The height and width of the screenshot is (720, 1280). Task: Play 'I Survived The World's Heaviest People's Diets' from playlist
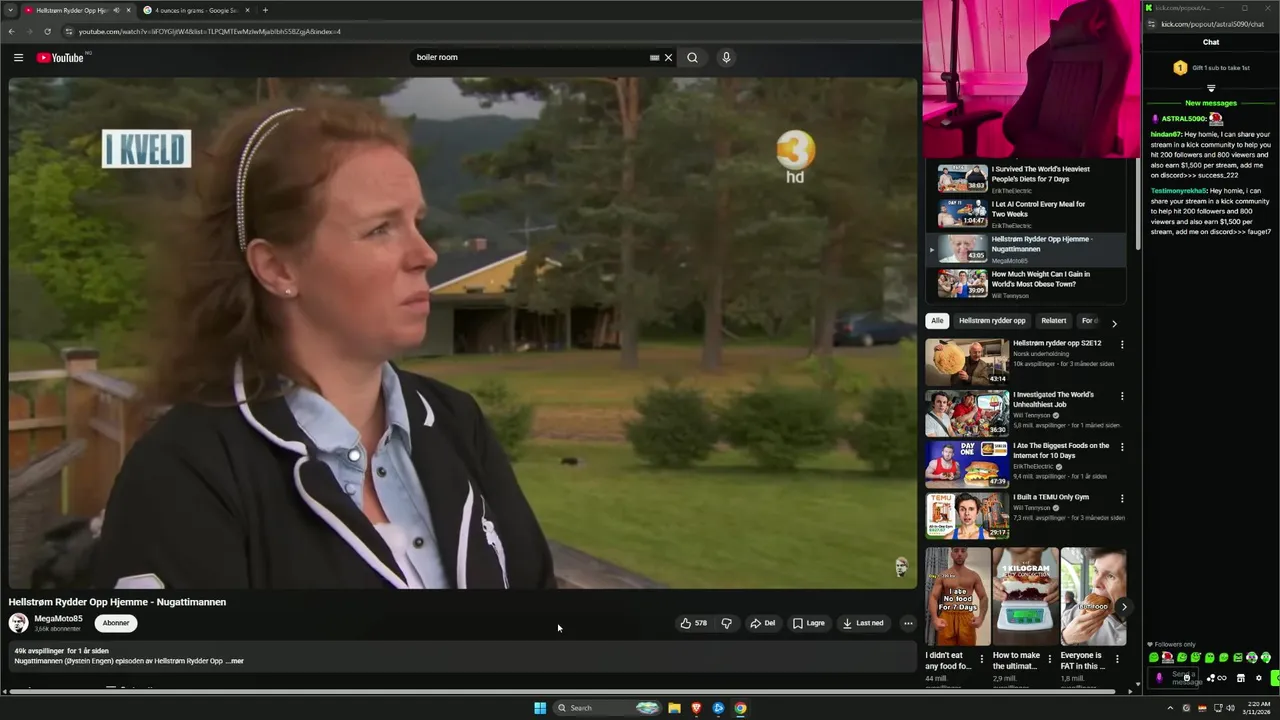pos(1026,178)
